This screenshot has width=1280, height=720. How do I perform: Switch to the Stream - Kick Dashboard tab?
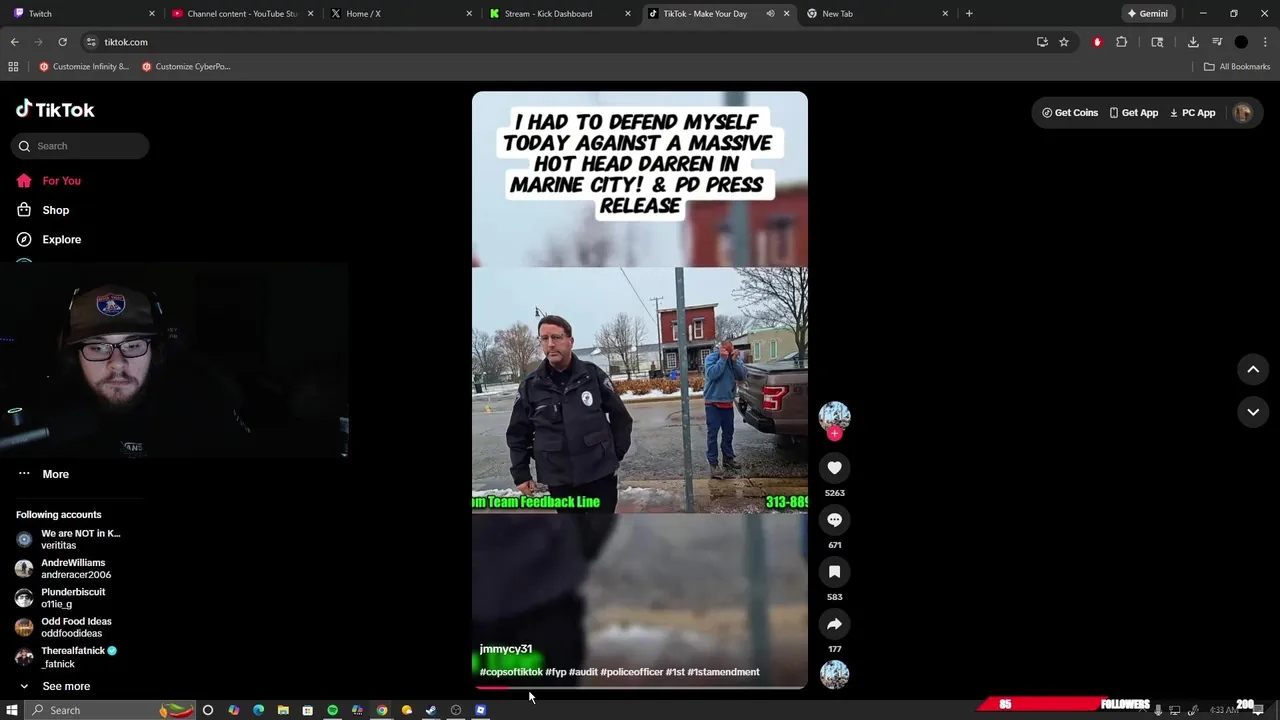coord(561,14)
